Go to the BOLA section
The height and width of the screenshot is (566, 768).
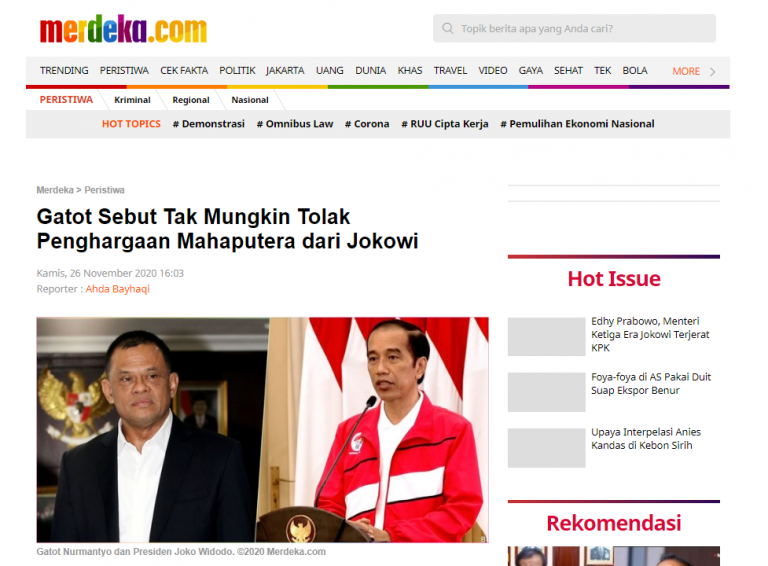coord(635,71)
